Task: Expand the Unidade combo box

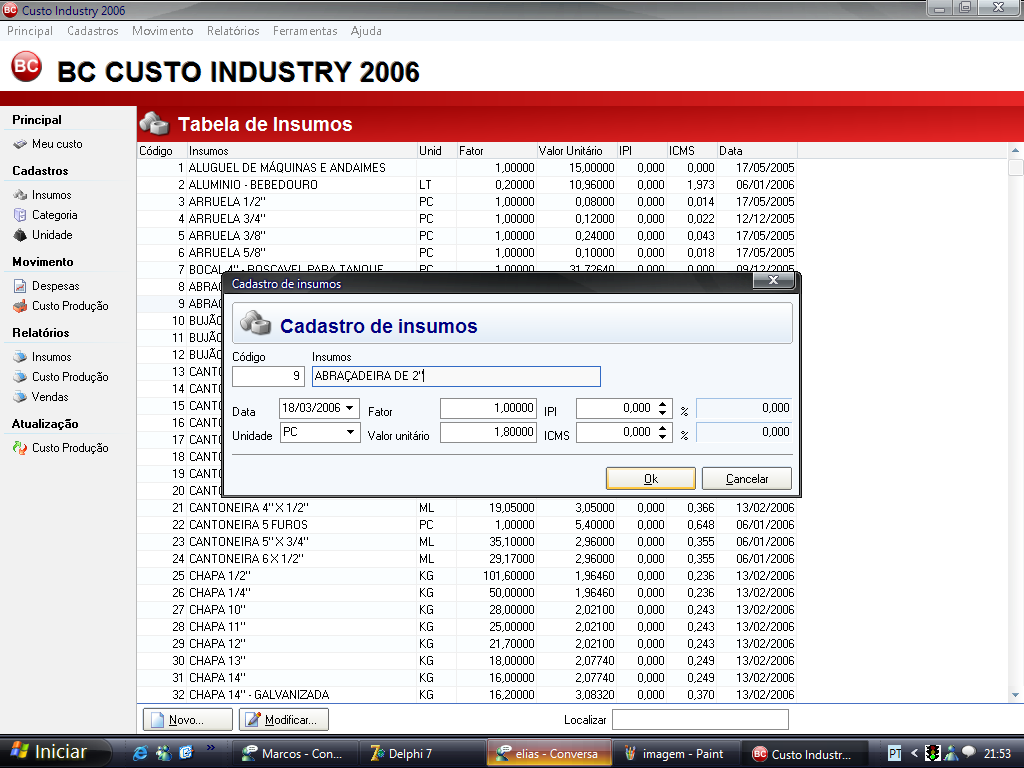Action: point(350,432)
